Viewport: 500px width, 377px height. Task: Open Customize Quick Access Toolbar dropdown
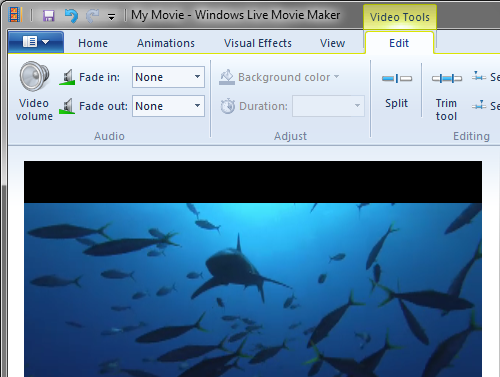[x=111, y=16]
